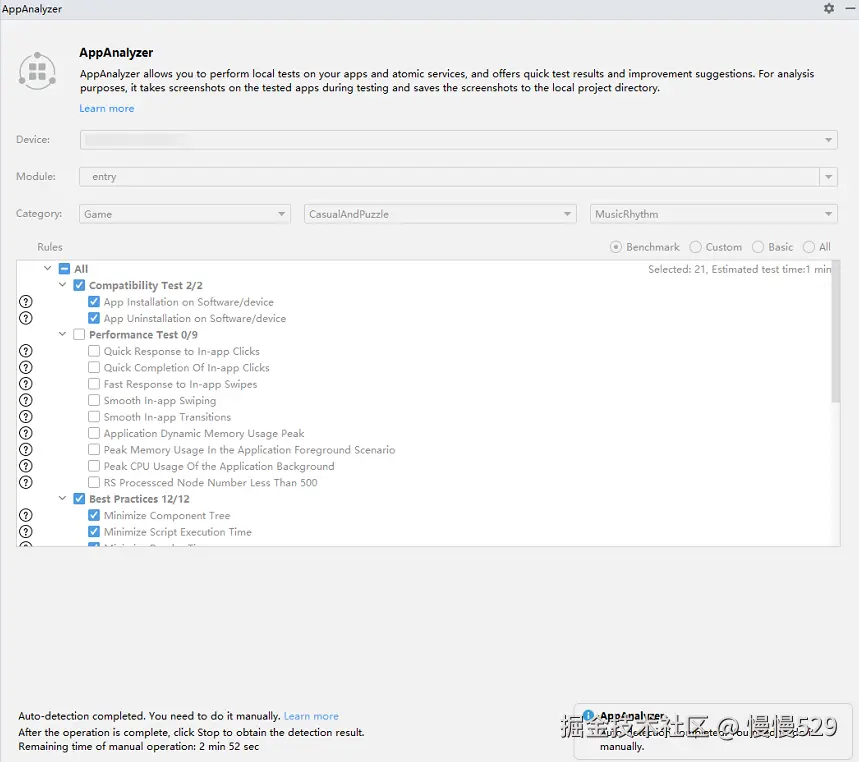This screenshot has height=762, width=859.
Task: Enable Application Dynamic Memory Usage Peak
Action: click(94, 433)
